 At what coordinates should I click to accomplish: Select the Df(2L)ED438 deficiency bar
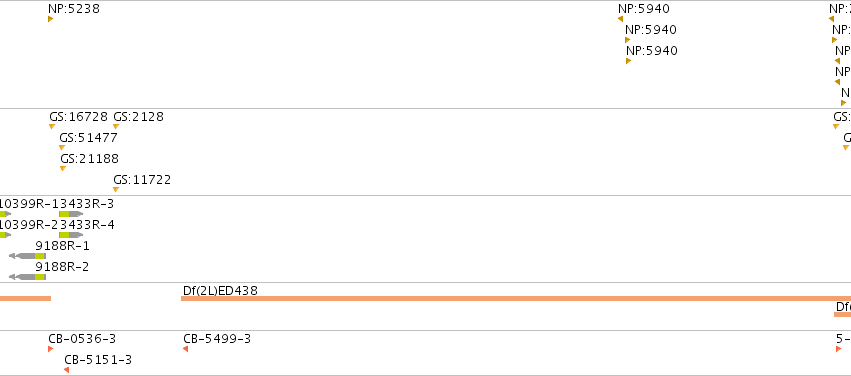pyautogui.click(x=516, y=298)
